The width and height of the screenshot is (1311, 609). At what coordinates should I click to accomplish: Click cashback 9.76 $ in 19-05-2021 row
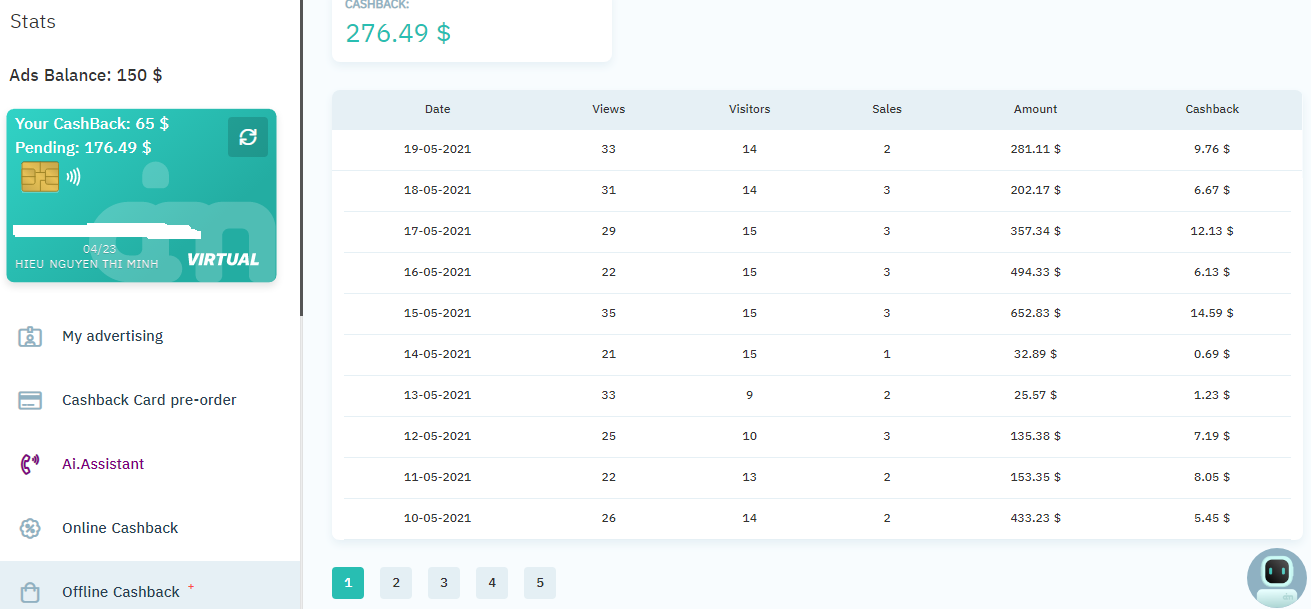coord(1212,149)
